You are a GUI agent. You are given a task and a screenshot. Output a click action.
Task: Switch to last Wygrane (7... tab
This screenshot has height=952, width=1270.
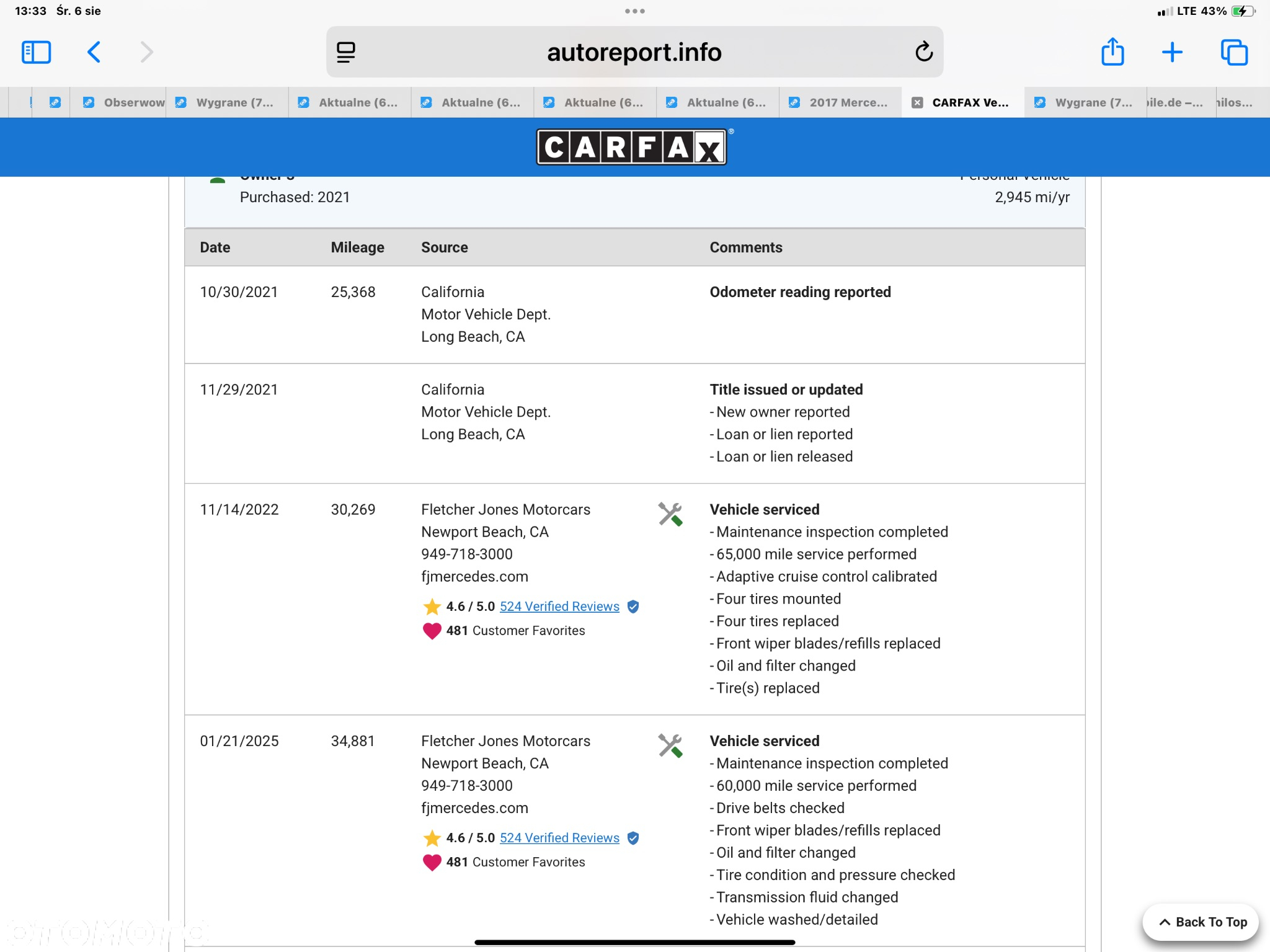click(1085, 102)
